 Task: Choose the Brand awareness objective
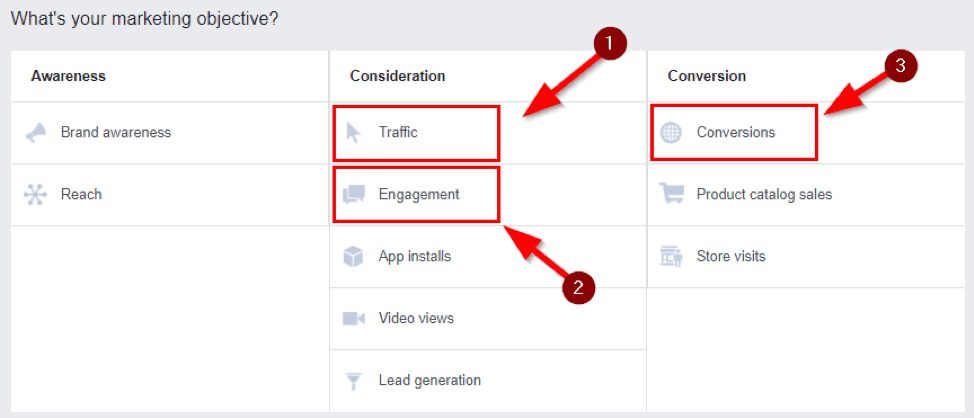116,132
